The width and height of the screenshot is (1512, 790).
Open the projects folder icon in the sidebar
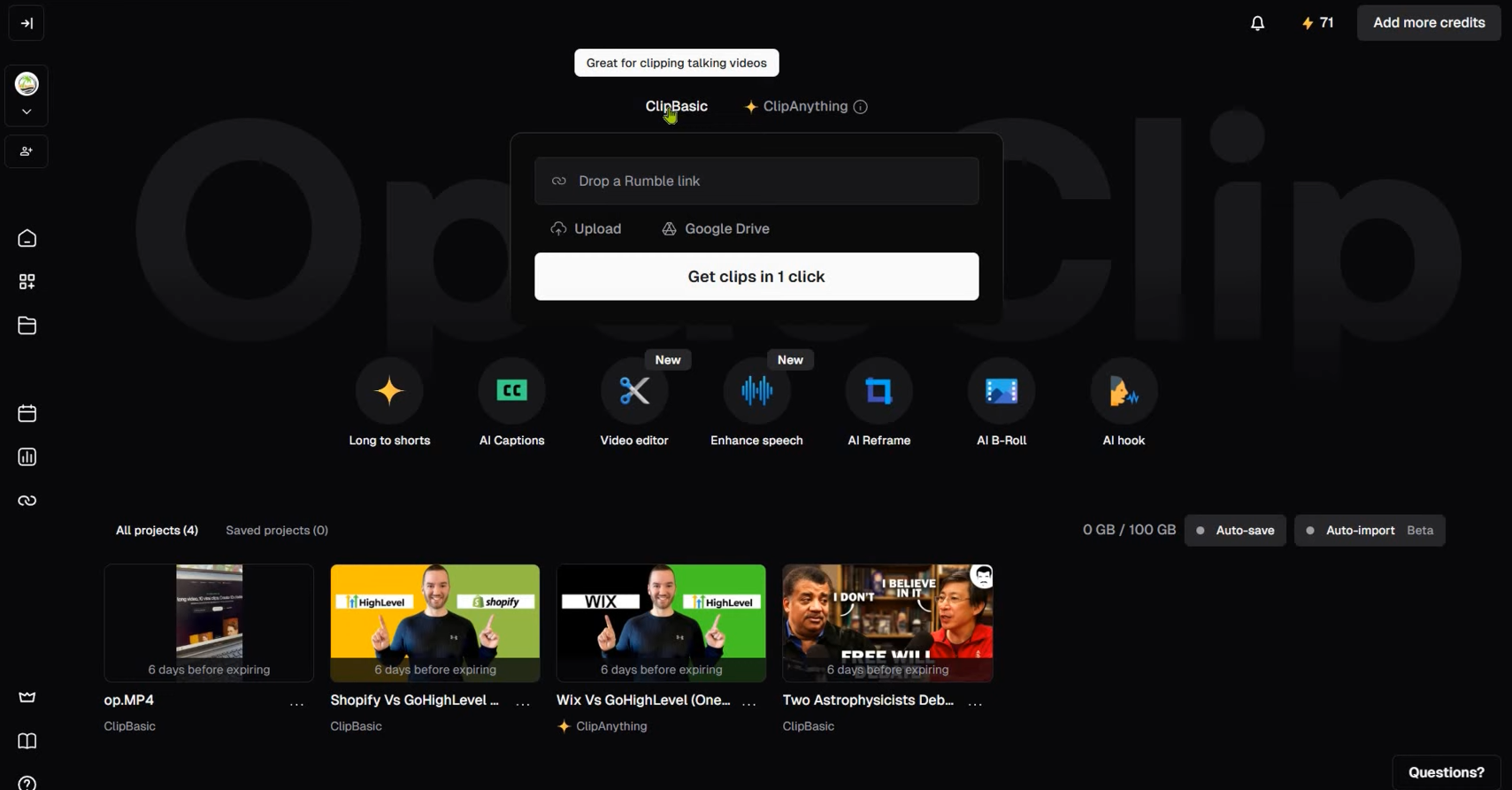[x=27, y=326]
